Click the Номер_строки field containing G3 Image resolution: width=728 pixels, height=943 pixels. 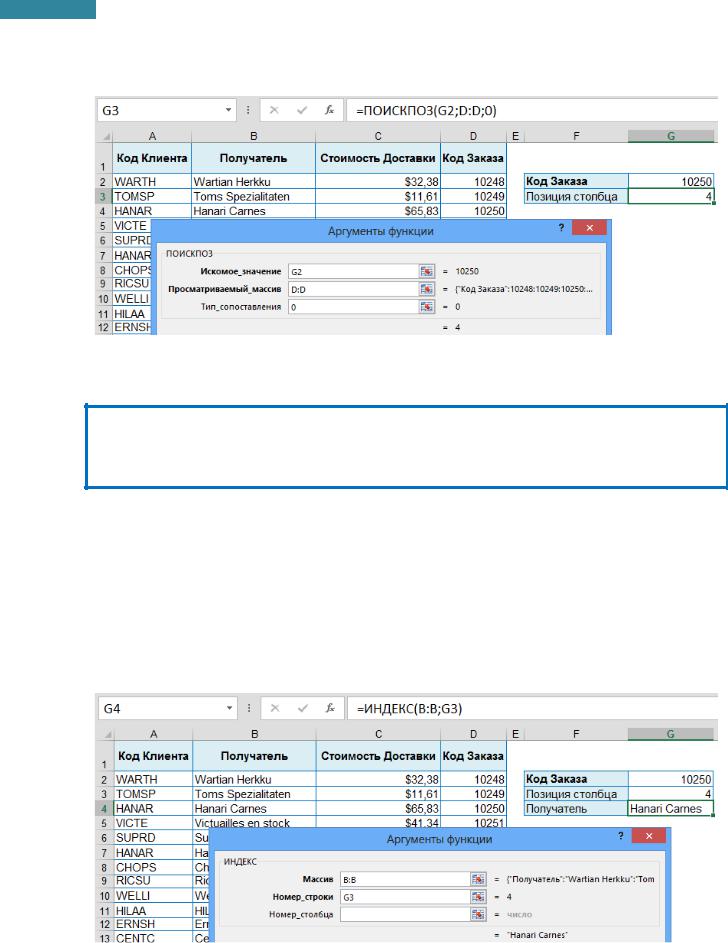(x=405, y=897)
